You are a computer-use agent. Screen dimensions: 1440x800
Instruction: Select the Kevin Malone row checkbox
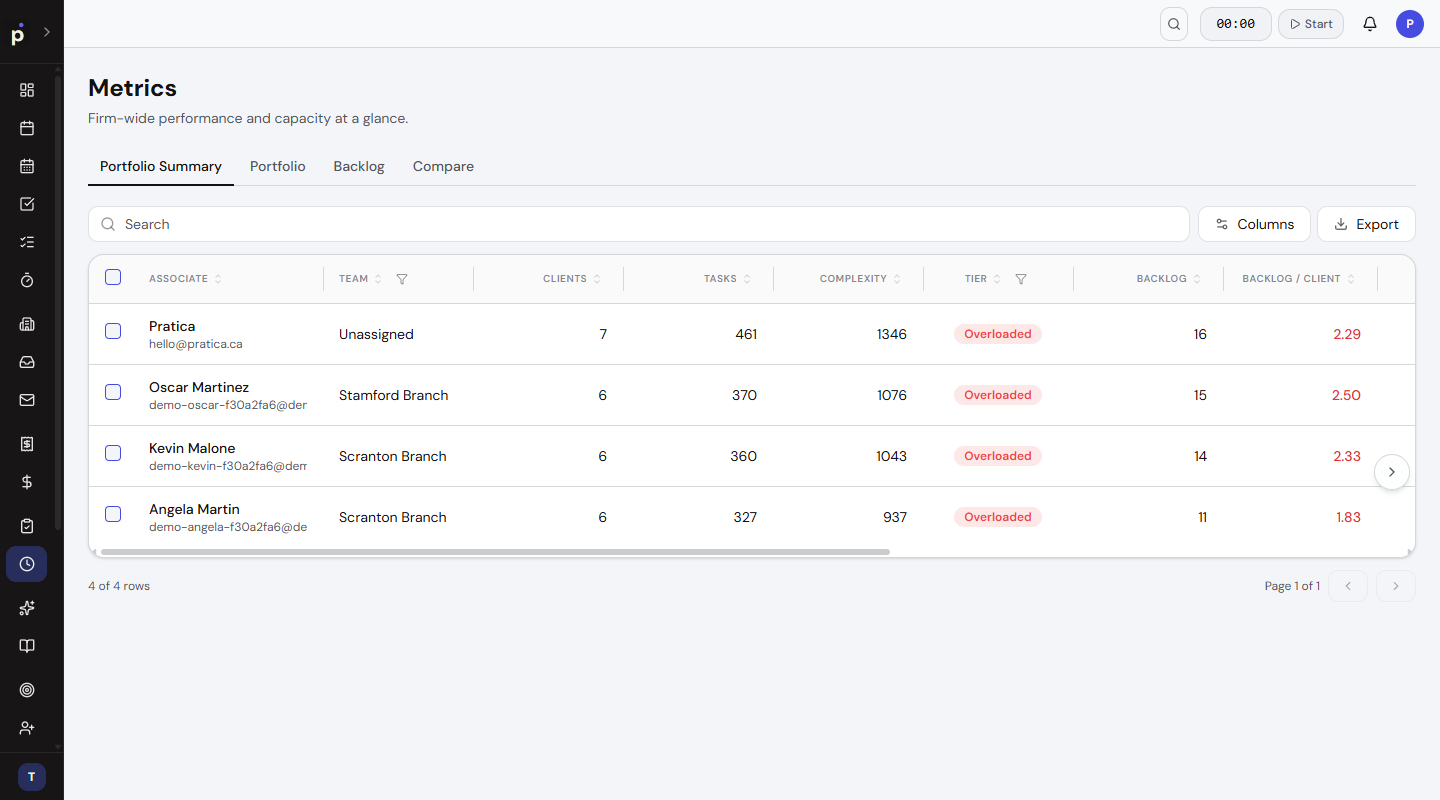click(x=113, y=453)
